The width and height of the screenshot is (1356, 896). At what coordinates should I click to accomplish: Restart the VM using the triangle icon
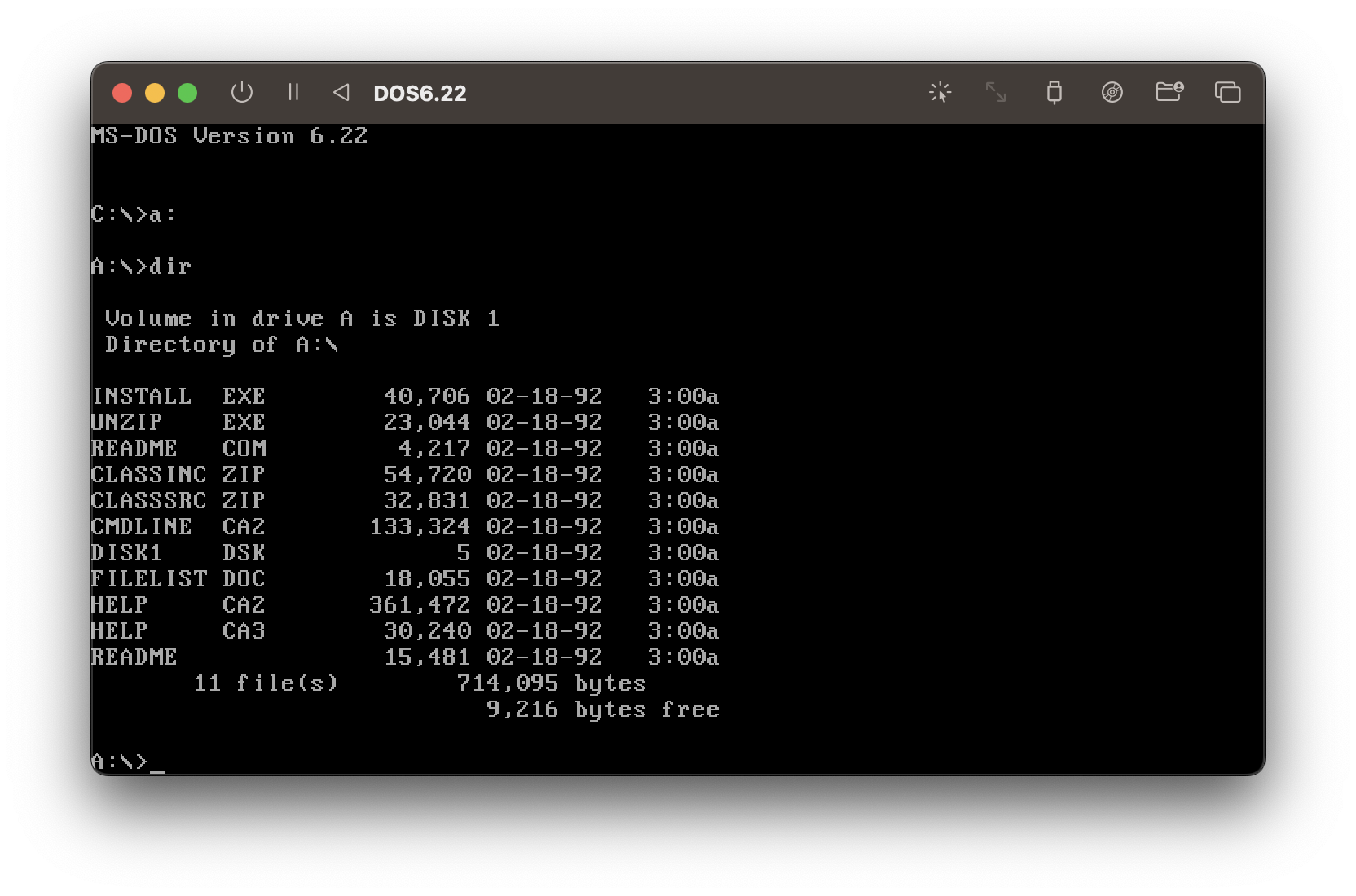[341, 92]
